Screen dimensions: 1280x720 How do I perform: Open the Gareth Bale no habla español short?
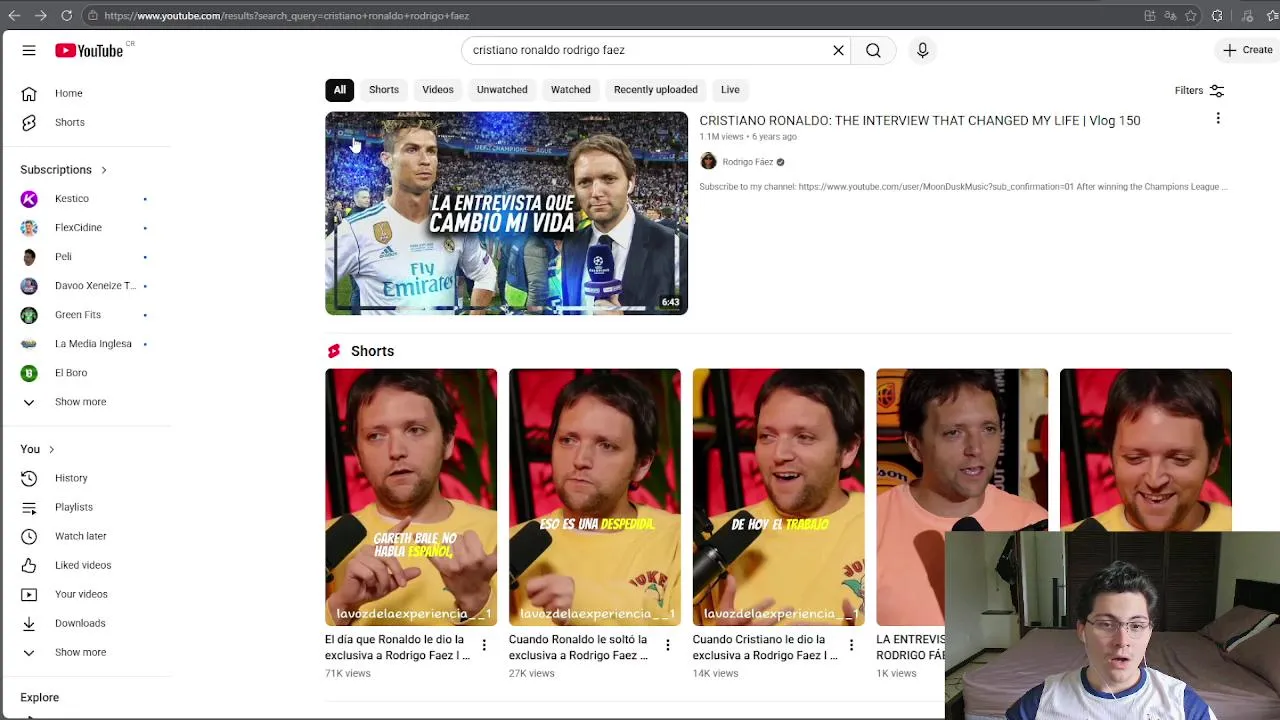[410, 497]
